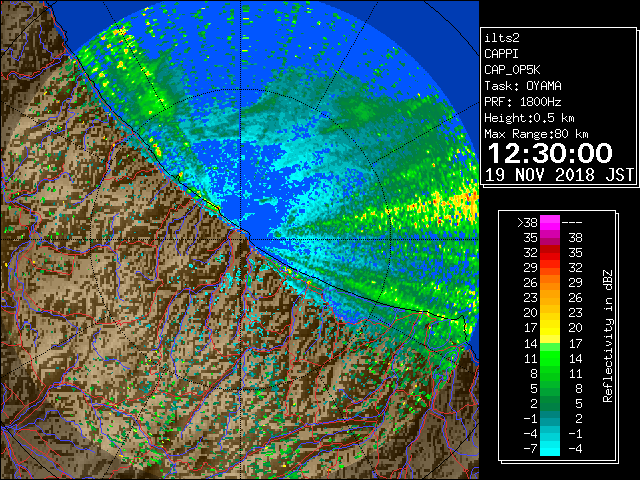Screen dimensions: 640x480
Task: Click the magenta >38 color swatch
Action: click(x=550, y=223)
